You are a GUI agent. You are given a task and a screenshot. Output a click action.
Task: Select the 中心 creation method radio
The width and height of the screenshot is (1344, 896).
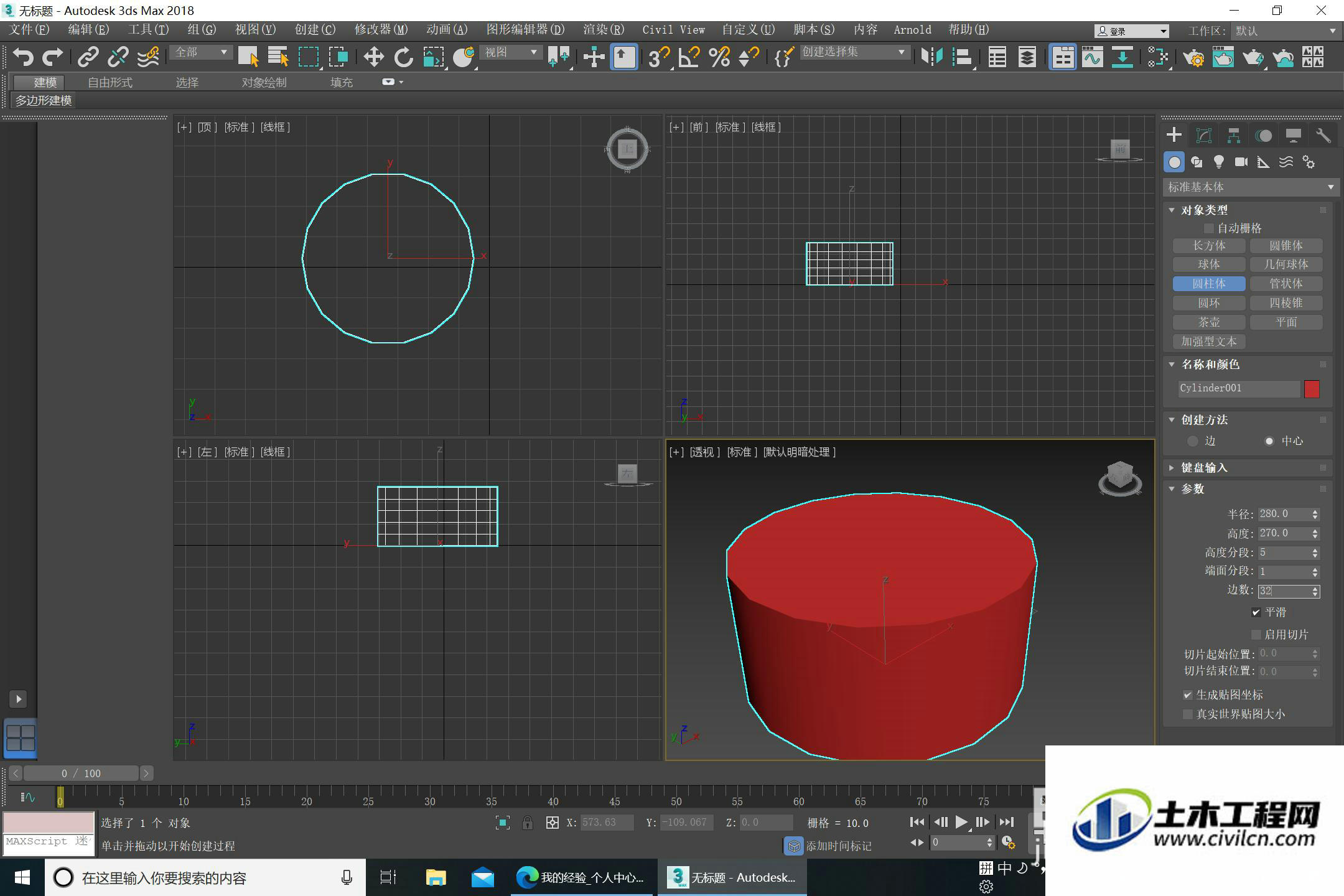pyautogui.click(x=1269, y=441)
